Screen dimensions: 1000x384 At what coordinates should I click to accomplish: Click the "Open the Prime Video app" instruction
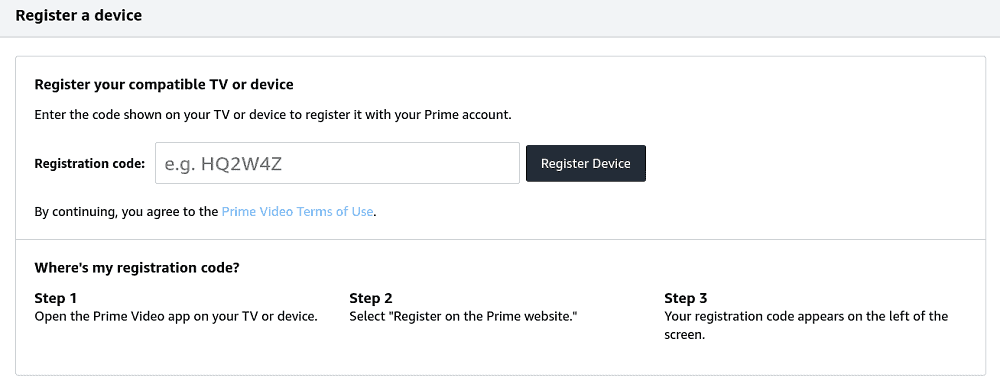coord(176,316)
